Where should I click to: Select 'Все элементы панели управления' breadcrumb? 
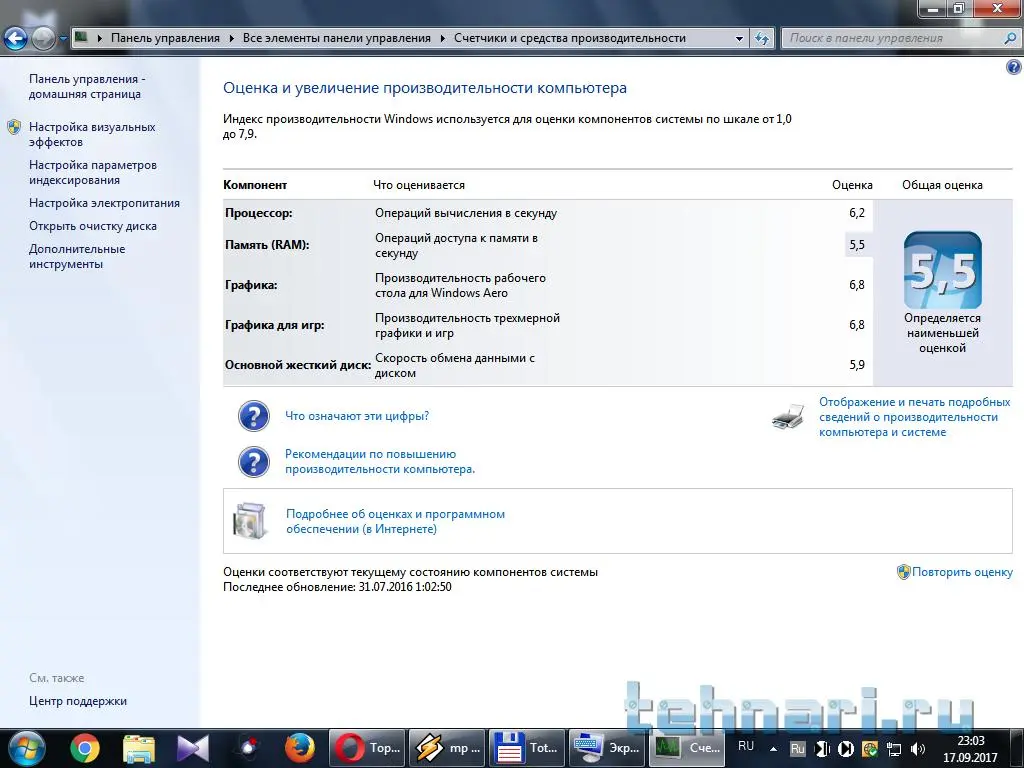coord(336,38)
